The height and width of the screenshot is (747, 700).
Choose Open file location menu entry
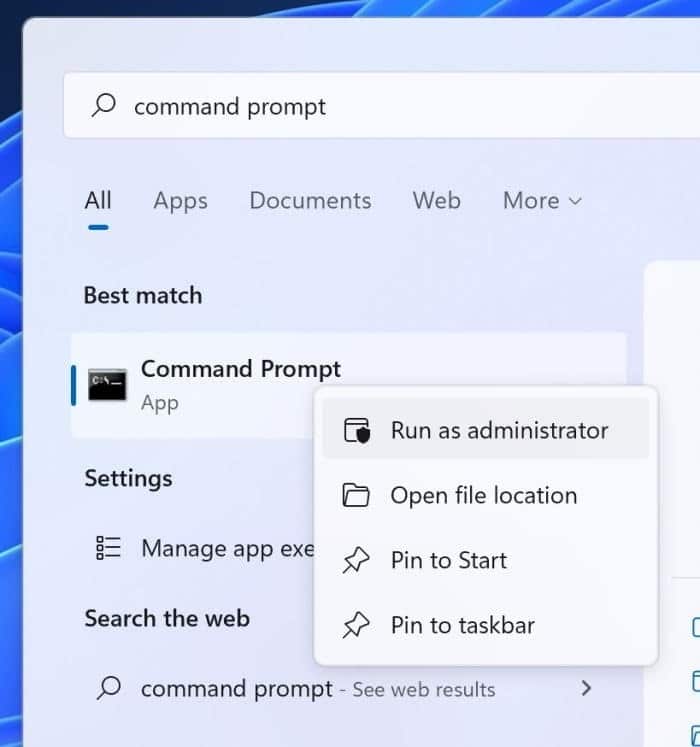pos(486,495)
